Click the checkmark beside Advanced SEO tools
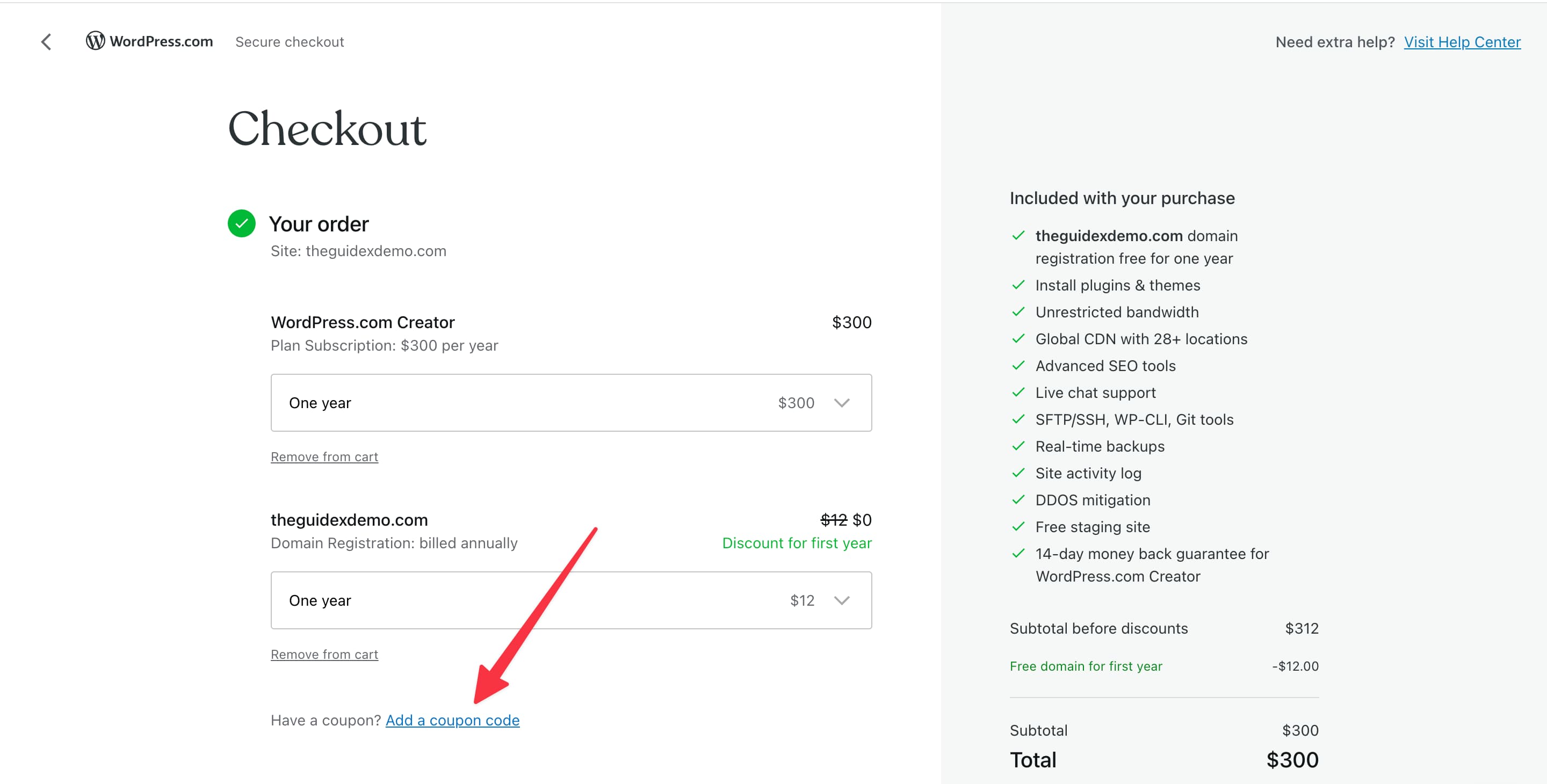1547x784 pixels. (1019, 365)
